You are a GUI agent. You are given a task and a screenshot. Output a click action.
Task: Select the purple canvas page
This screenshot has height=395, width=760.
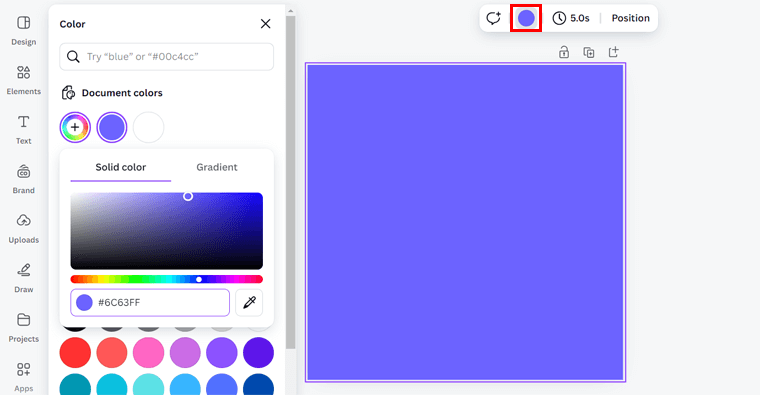[465, 222]
